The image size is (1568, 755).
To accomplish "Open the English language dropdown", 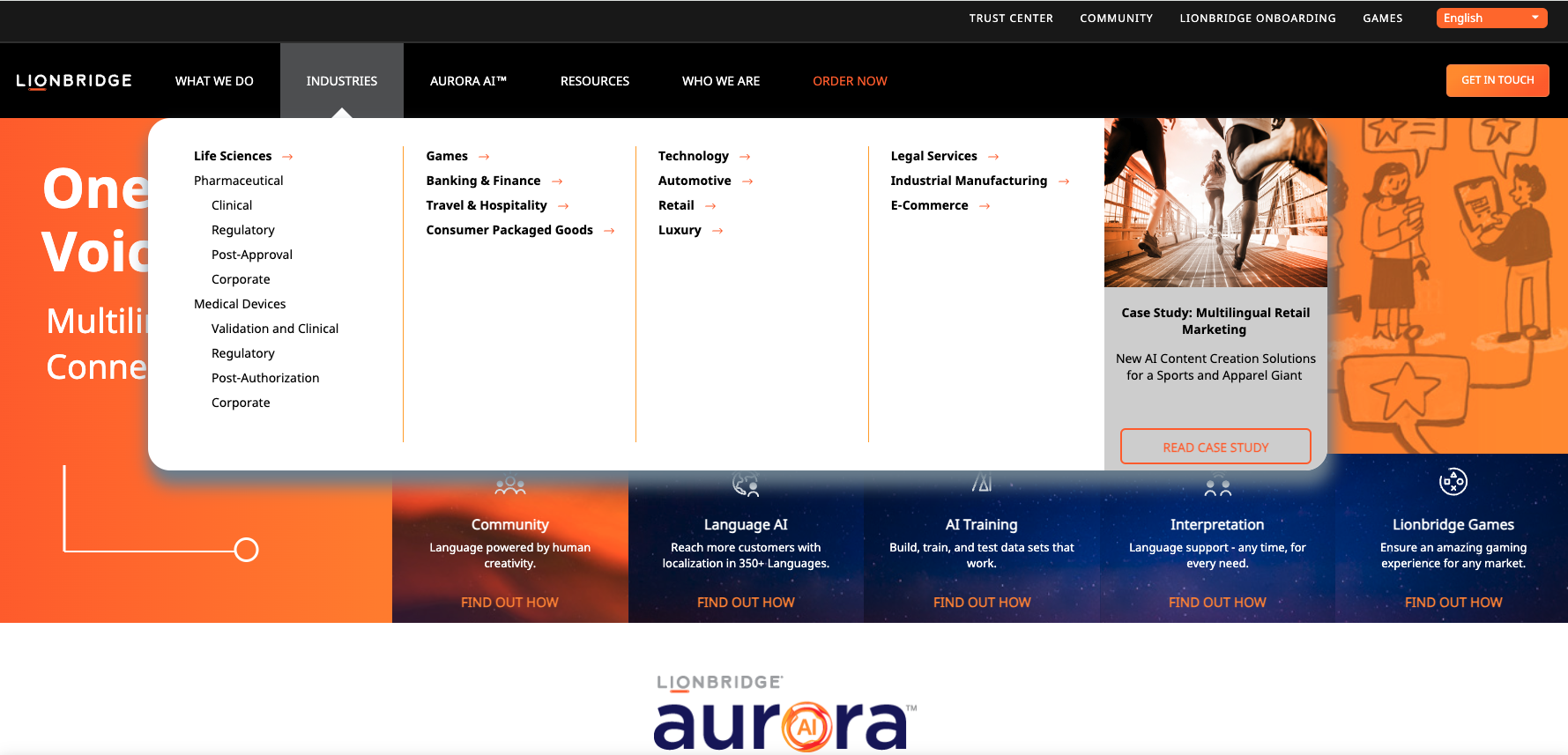I will (1491, 18).
